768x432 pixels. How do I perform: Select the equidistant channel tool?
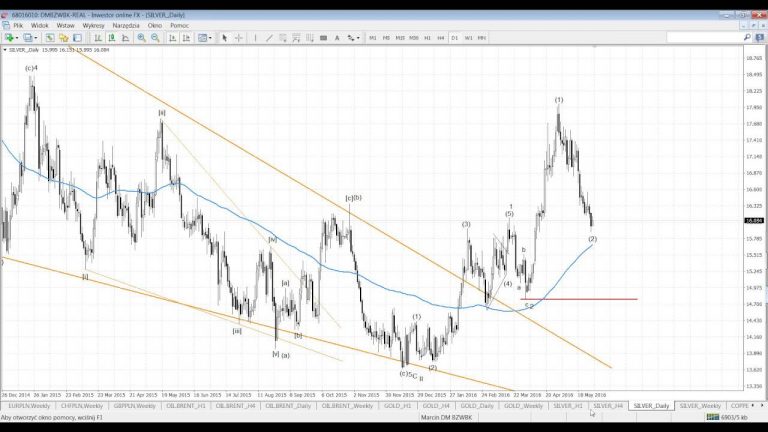pyautogui.click(x=283, y=38)
